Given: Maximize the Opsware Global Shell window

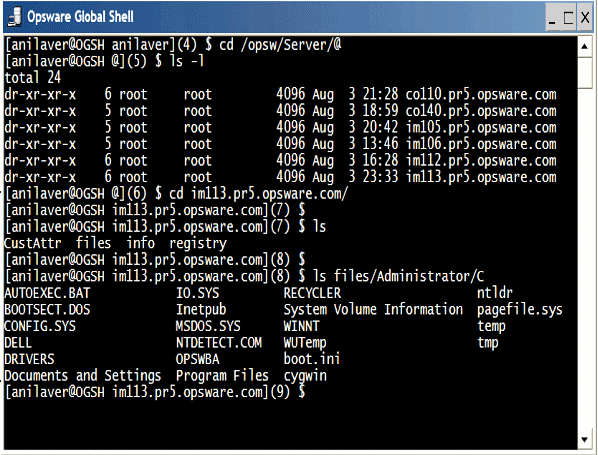Looking at the screenshot, I should click(568, 18).
